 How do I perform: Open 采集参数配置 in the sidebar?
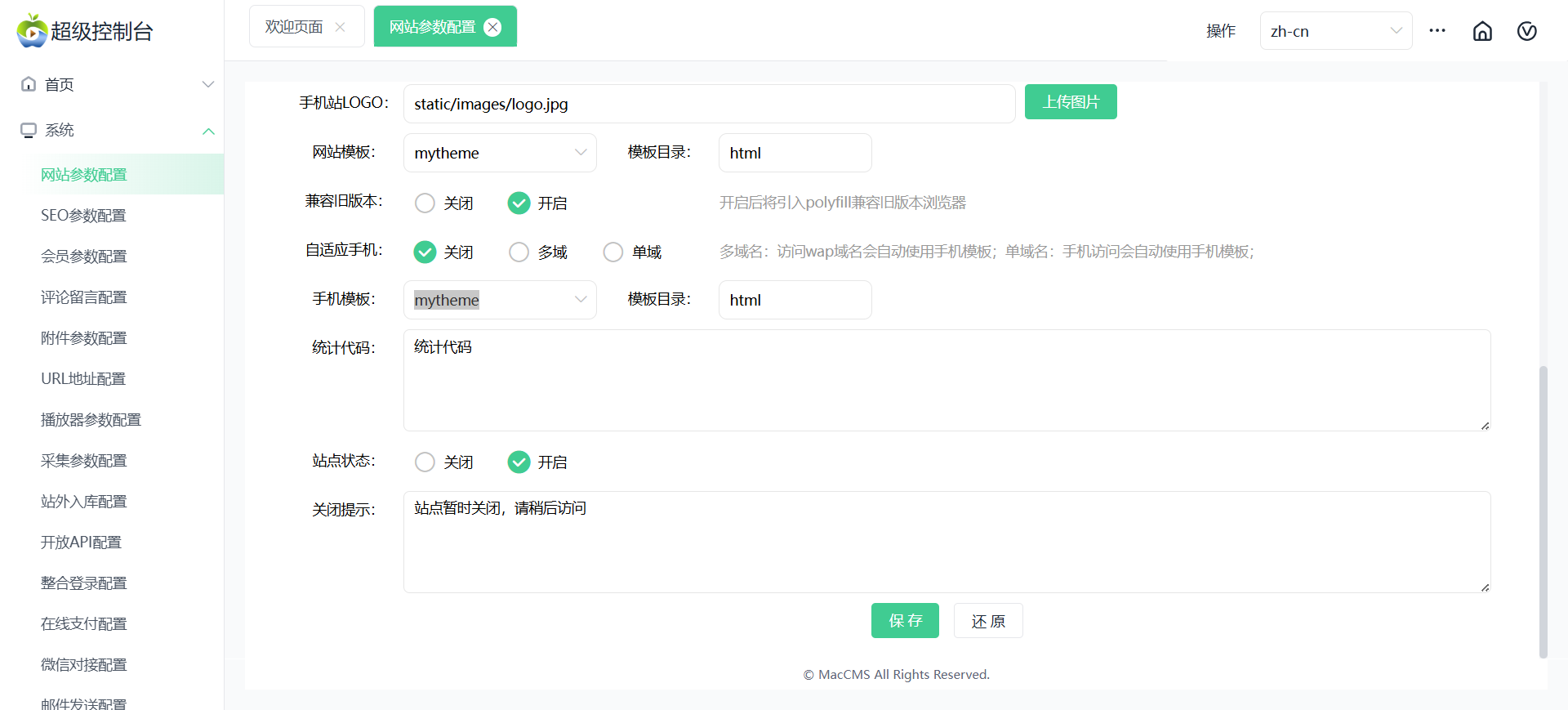coord(112,460)
